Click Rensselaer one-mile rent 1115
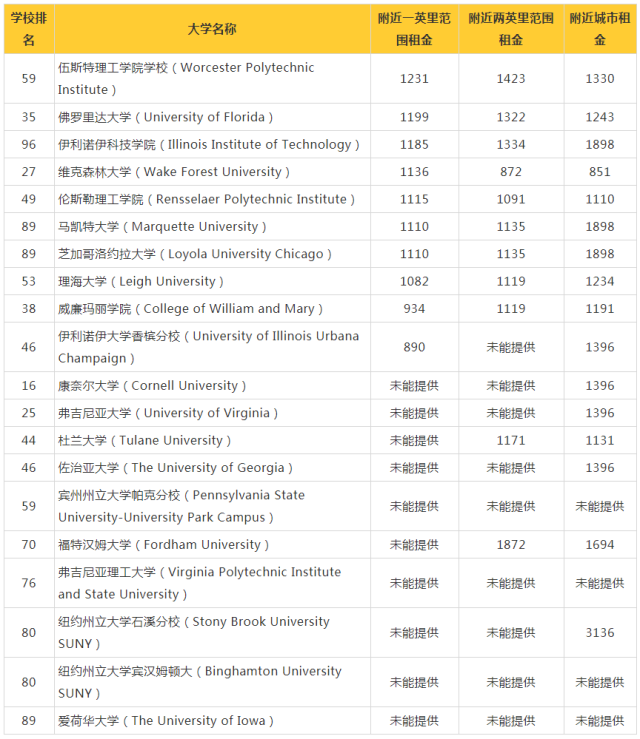The width and height of the screenshot is (640, 739). [x=414, y=199]
